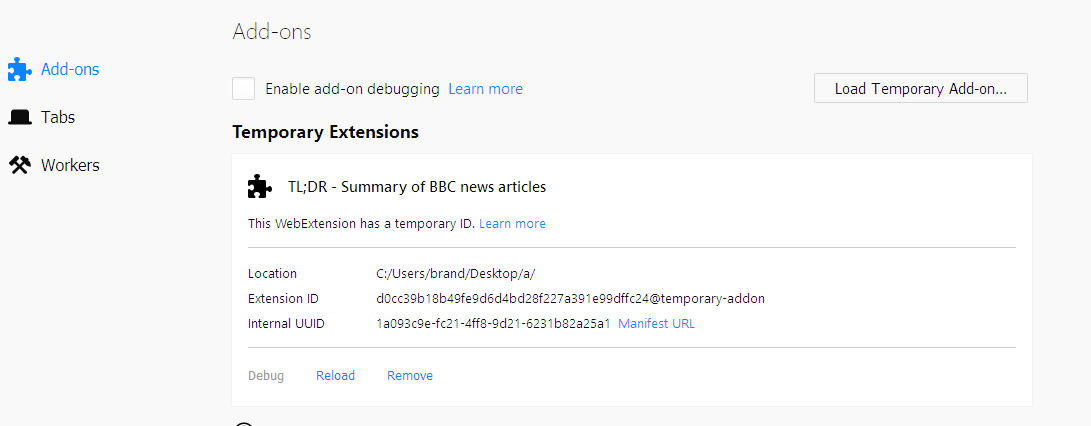Screen dimensions: 1091x426
Task: Open Learn more link about temporary ID
Action: tap(512, 224)
